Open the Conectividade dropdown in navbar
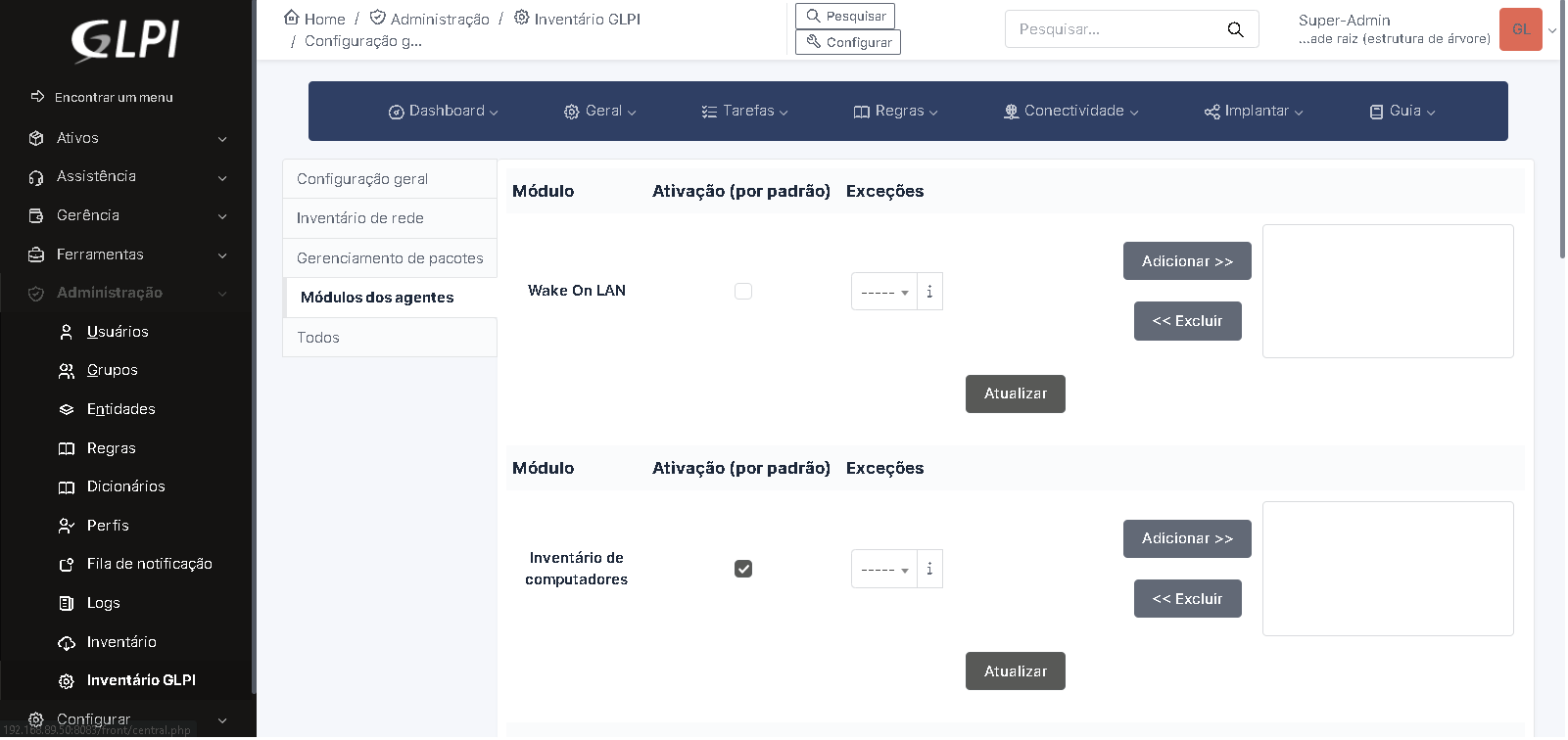This screenshot has height=740, width=1568. click(1071, 112)
